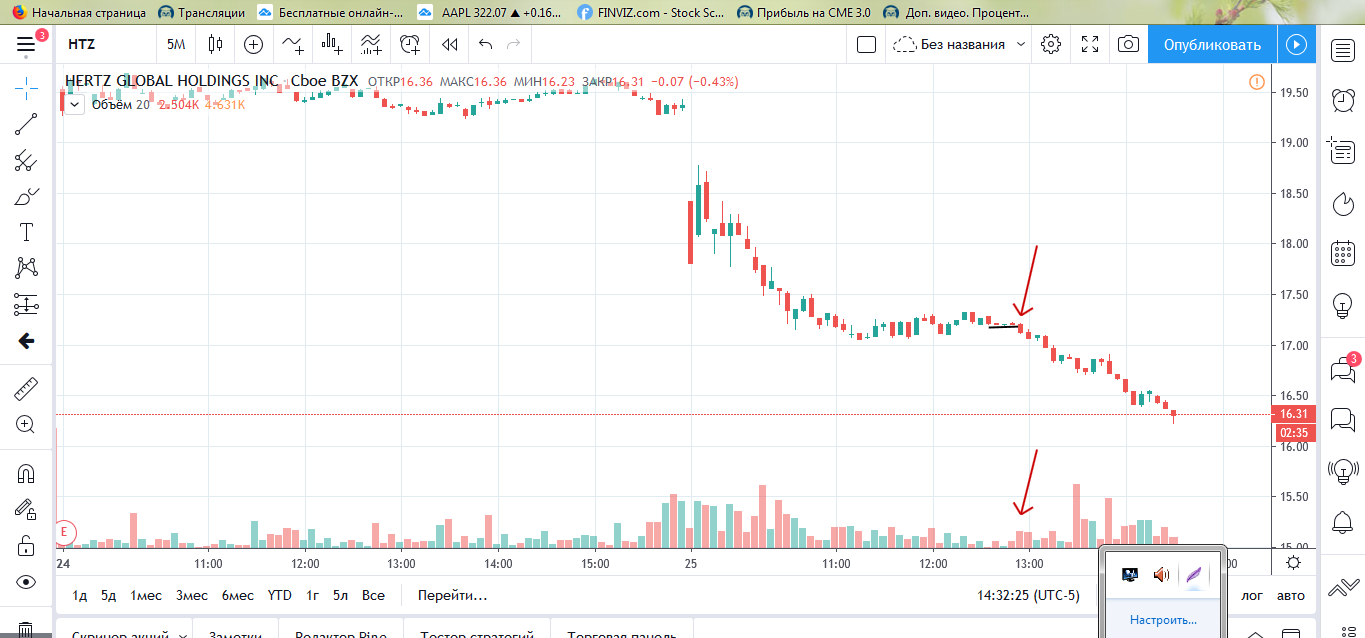The width and height of the screenshot is (1365, 638).
Task: Open alerts panel in right sidebar
Action: [x=1343, y=100]
